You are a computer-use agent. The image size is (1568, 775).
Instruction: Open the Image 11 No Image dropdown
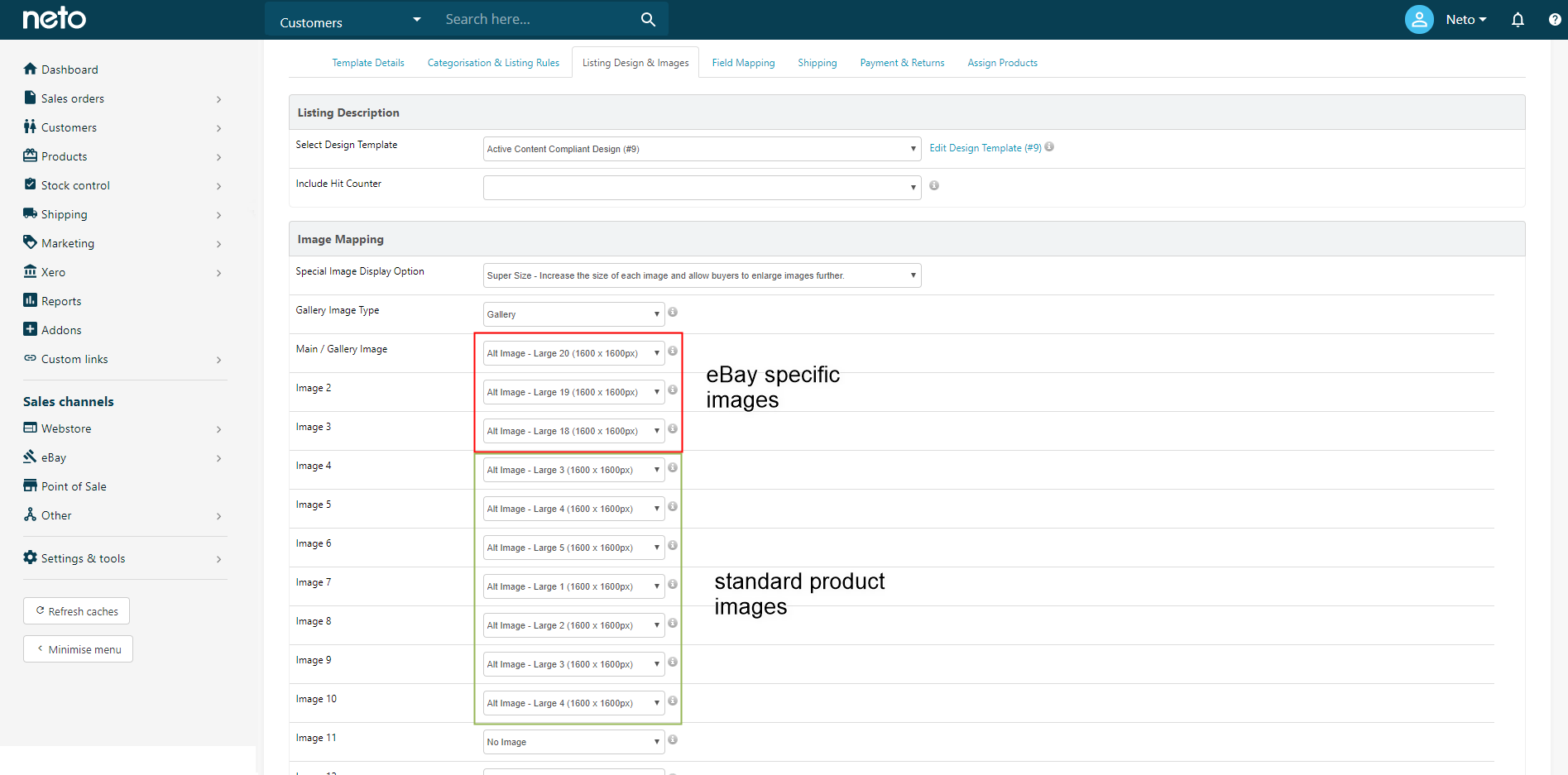573,742
